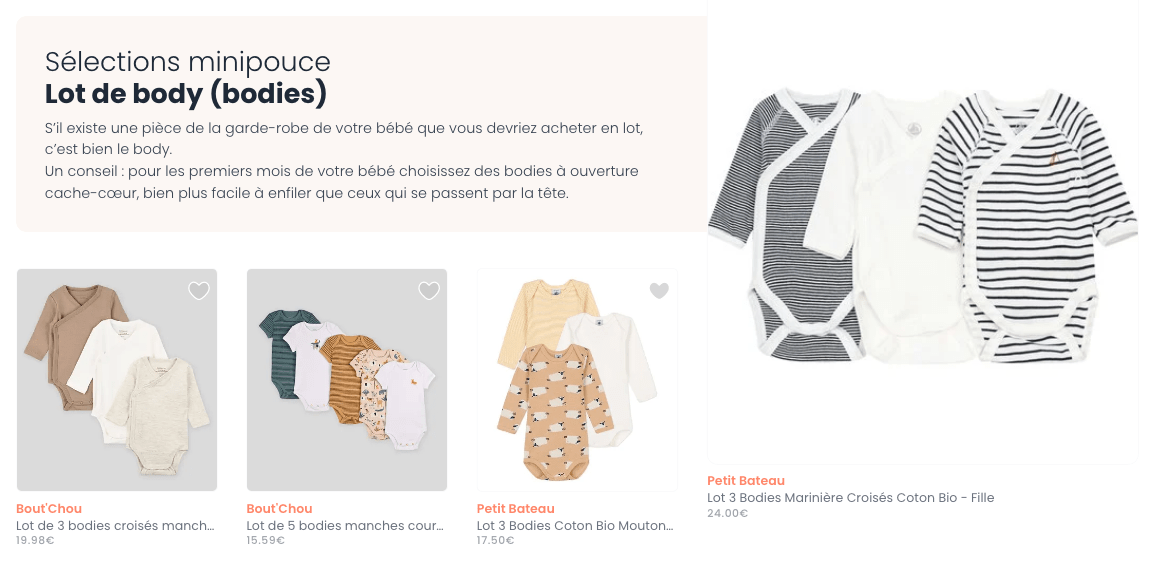
Task: Click the 24.00€ price
Action: point(727,513)
